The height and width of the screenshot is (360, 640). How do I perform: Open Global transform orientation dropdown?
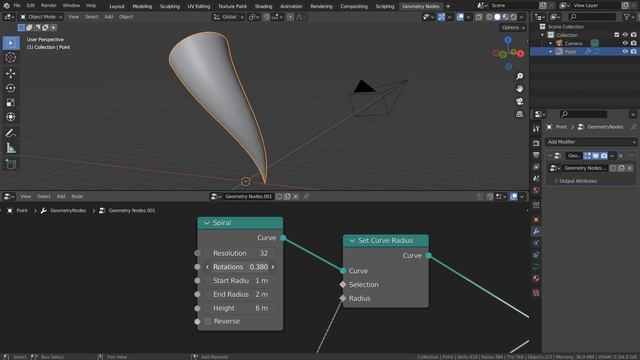pyautogui.click(x=229, y=17)
